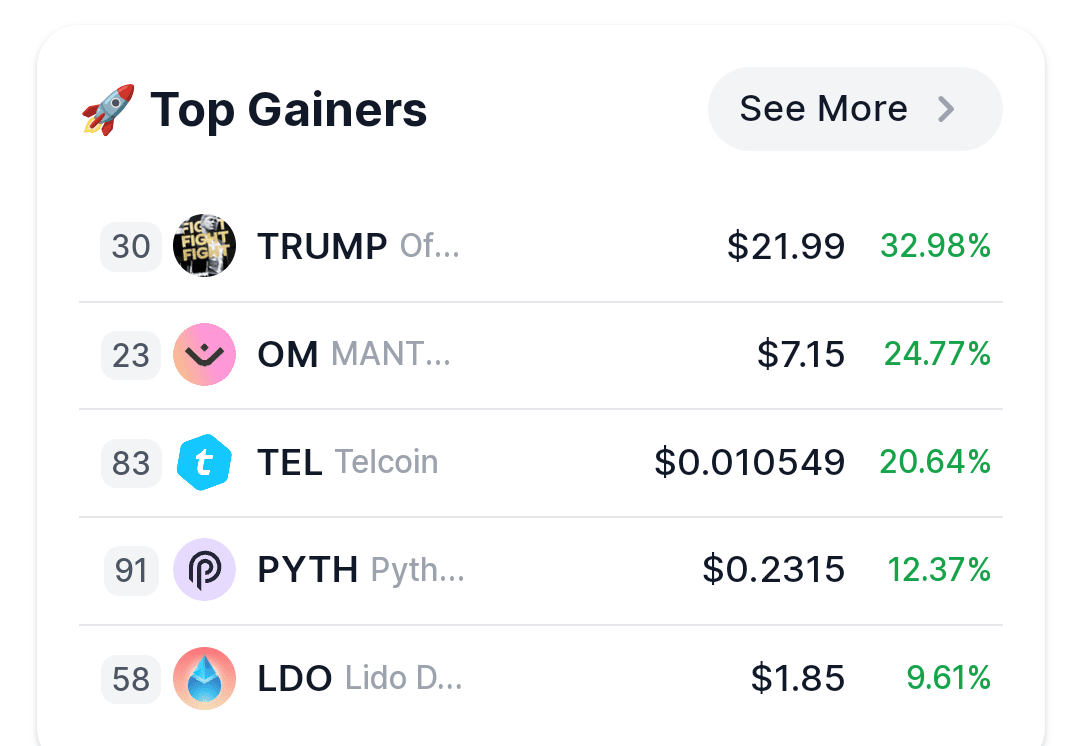The image size is (1080, 746).
Task: Click the rank badge showing 30
Action: tap(131, 246)
